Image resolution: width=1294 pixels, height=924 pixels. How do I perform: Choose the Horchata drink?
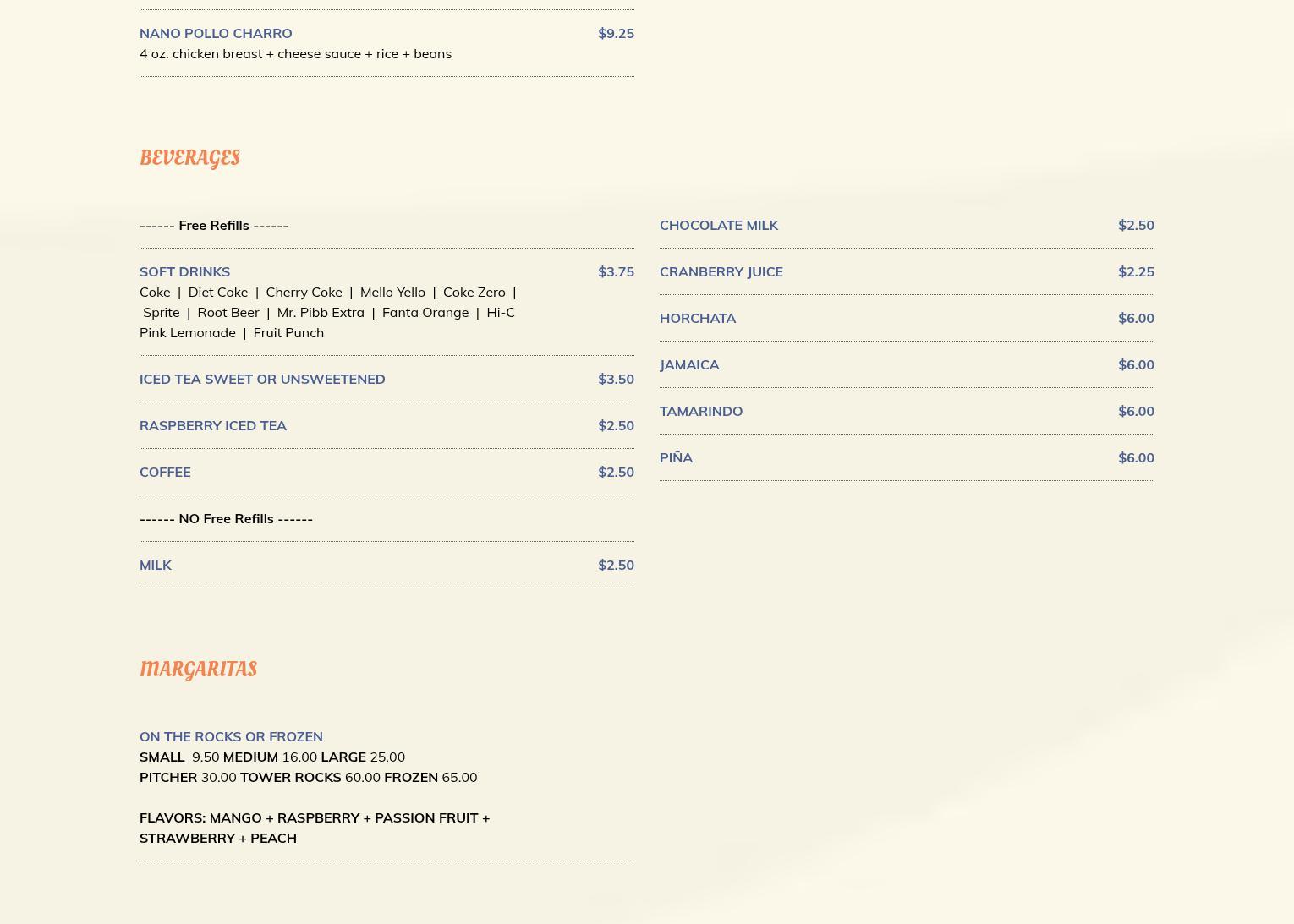click(697, 318)
